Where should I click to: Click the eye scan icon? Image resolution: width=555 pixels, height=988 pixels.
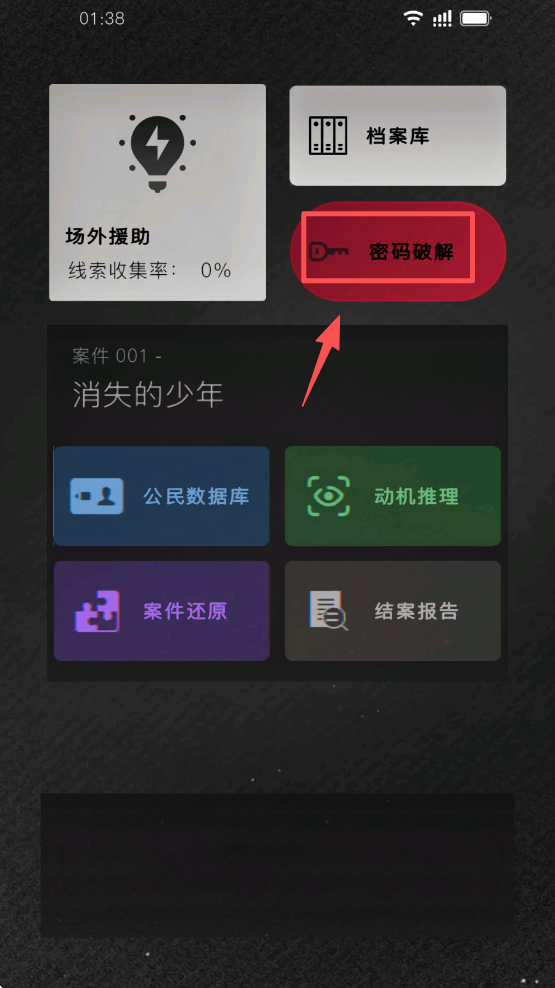pyautogui.click(x=328, y=496)
